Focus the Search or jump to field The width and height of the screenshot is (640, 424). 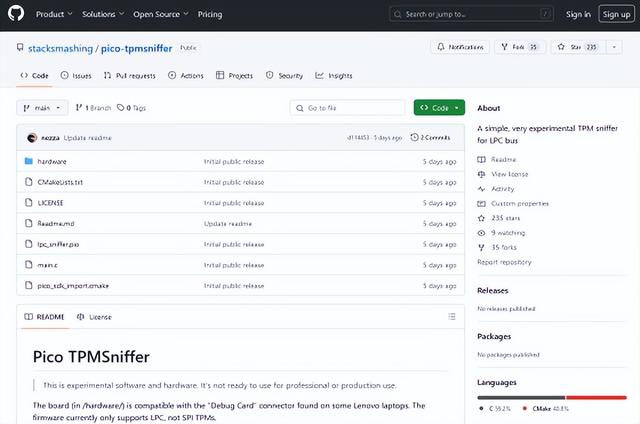[471, 14]
